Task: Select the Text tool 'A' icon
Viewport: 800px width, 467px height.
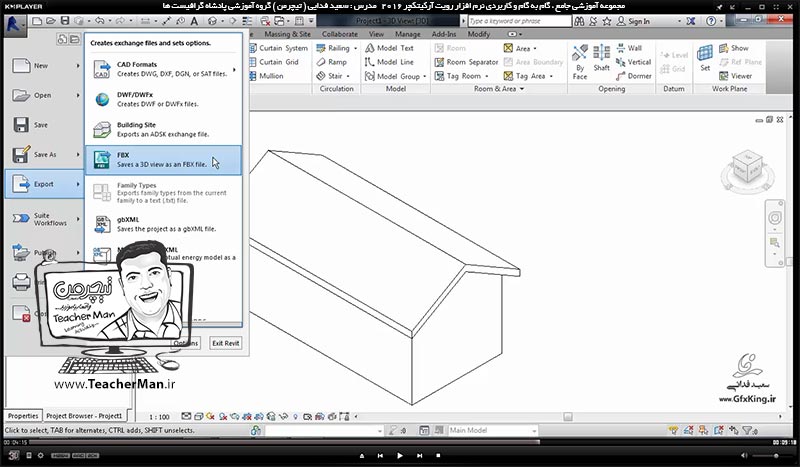Action: (x=194, y=21)
